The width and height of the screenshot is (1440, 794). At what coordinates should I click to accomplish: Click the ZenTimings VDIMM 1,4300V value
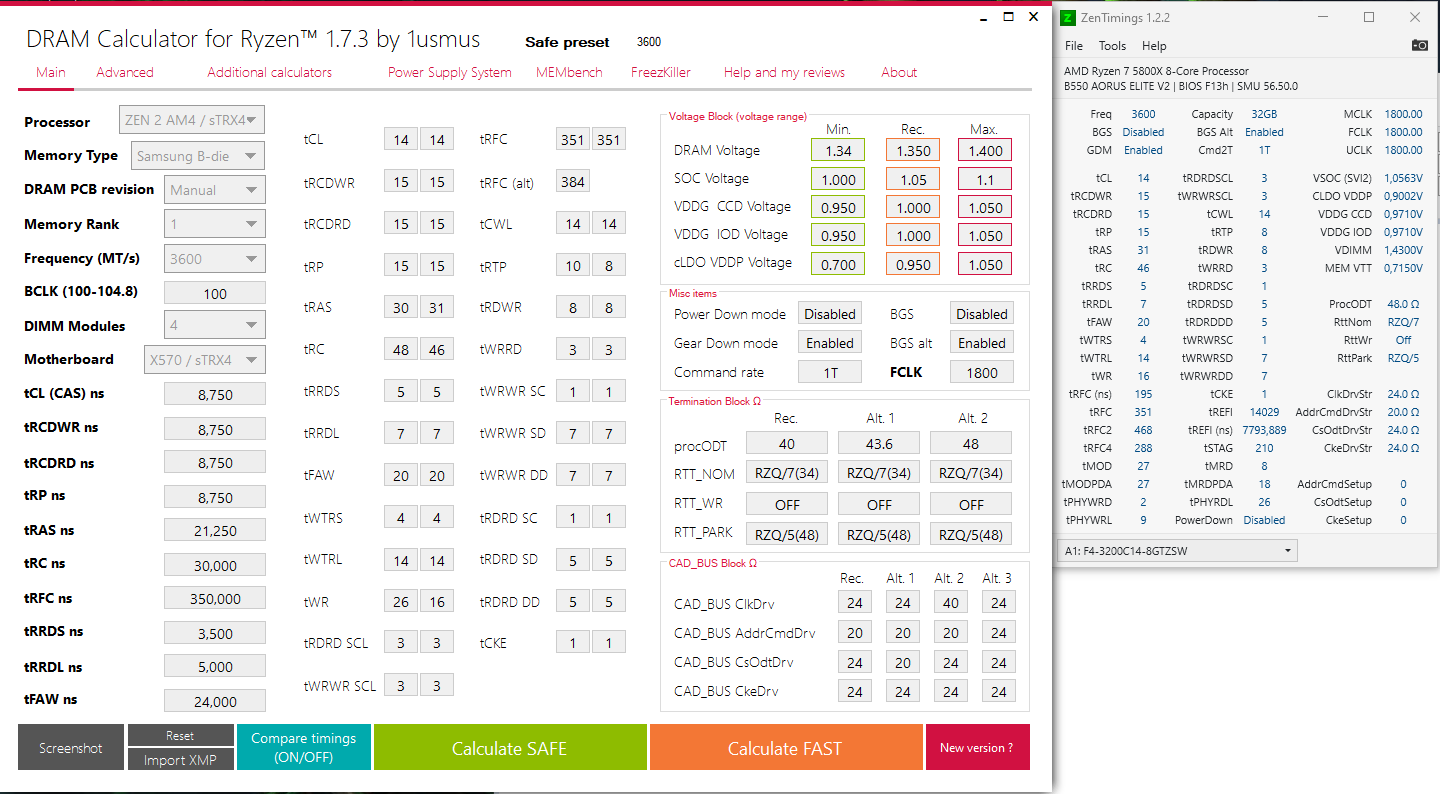click(x=1403, y=250)
